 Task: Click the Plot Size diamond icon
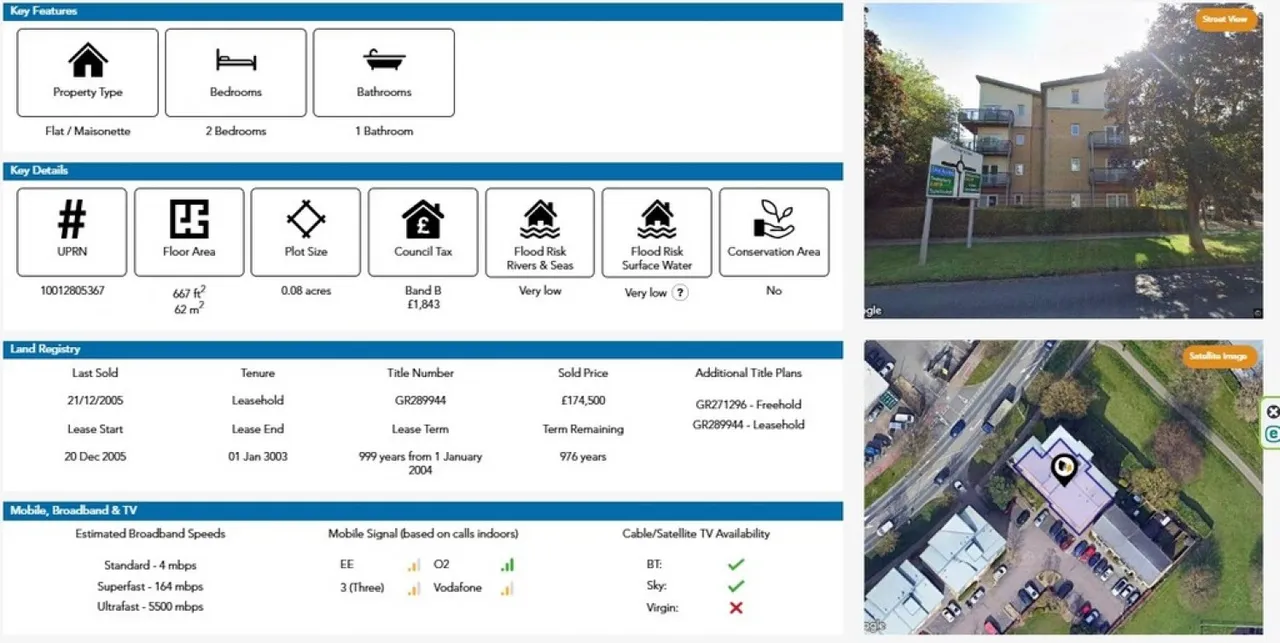click(306, 219)
